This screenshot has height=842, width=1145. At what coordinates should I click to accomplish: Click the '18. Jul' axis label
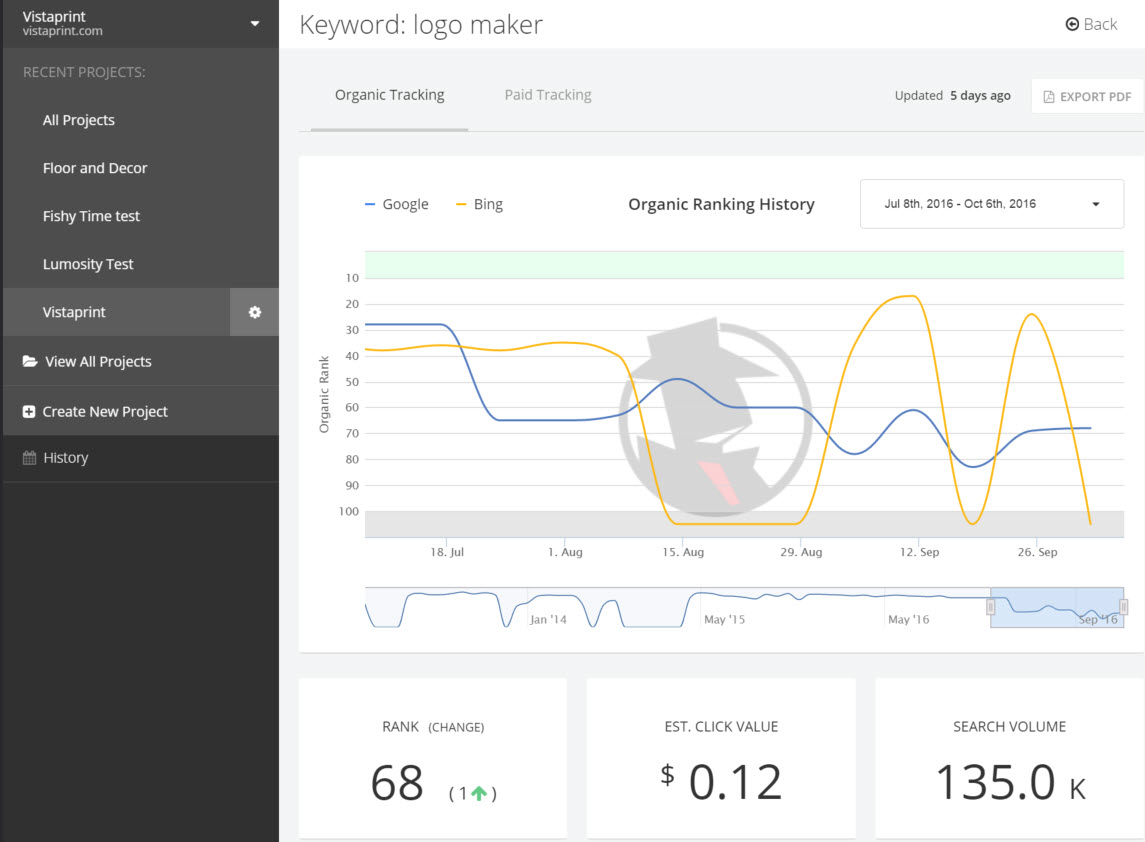click(x=447, y=552)
